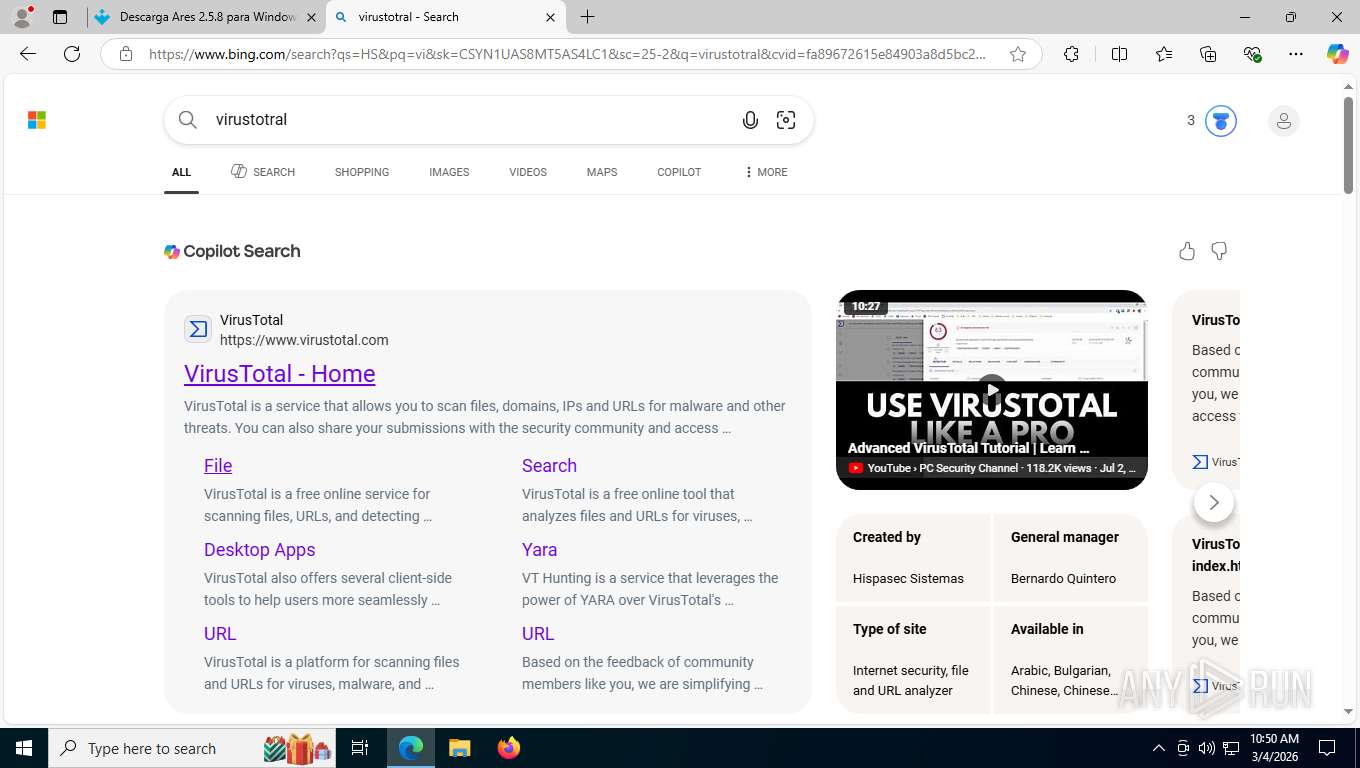Click the Microsoft logo on Bing
Image resolution: width=1360 pixels, height=768 pixels.
[37, 120]
